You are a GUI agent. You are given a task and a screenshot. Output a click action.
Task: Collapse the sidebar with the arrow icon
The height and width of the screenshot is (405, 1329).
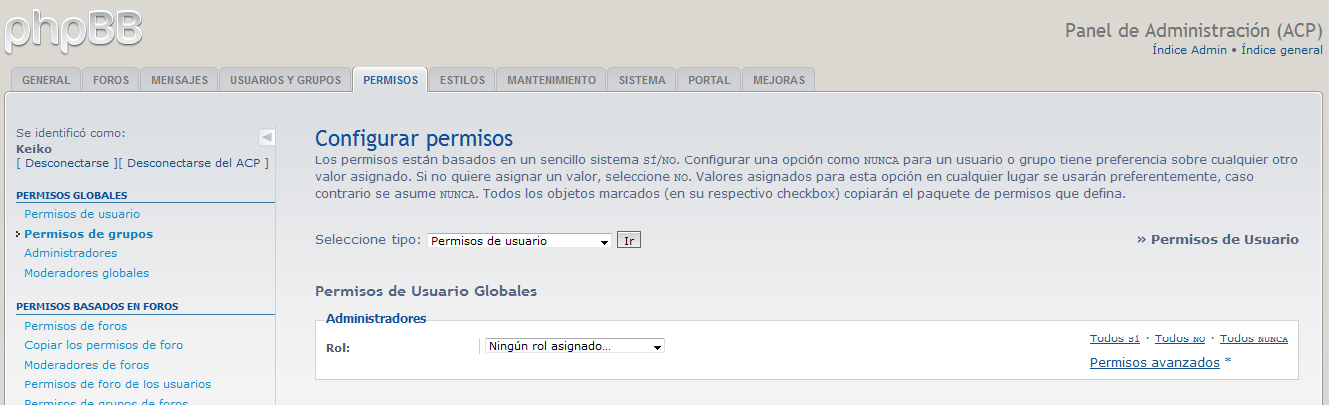coord(267,137)
